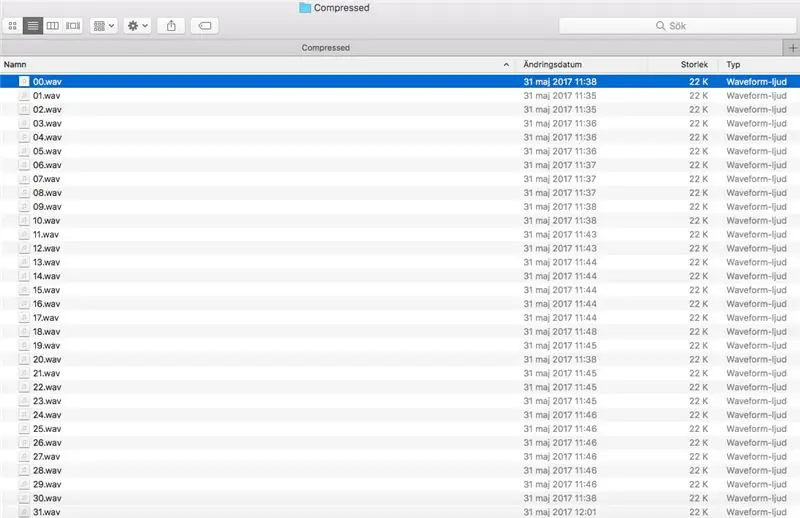Click the Share toolbar button
800x518 pixels.
coord(171,26)
